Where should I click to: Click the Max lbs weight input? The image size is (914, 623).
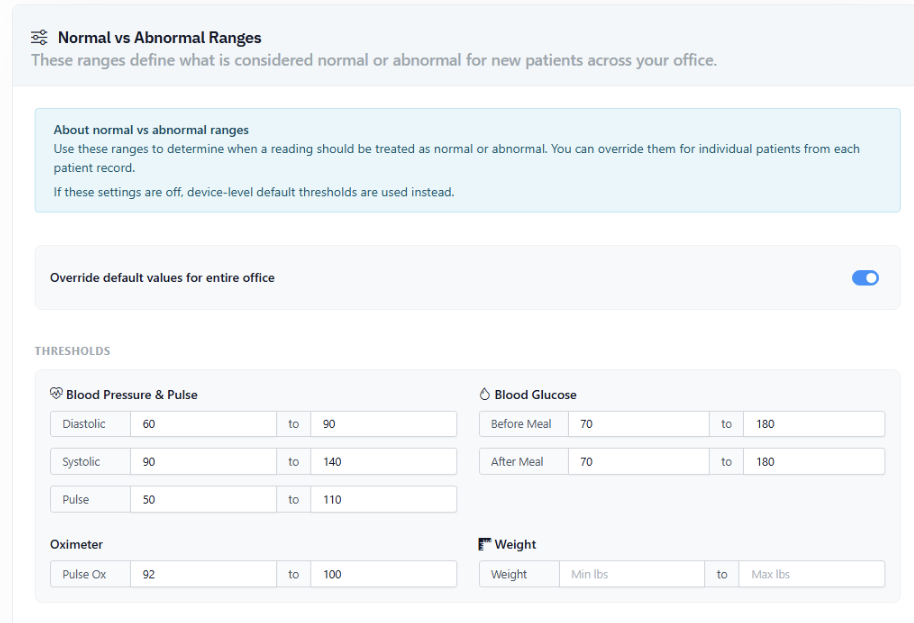pos(812,574)
